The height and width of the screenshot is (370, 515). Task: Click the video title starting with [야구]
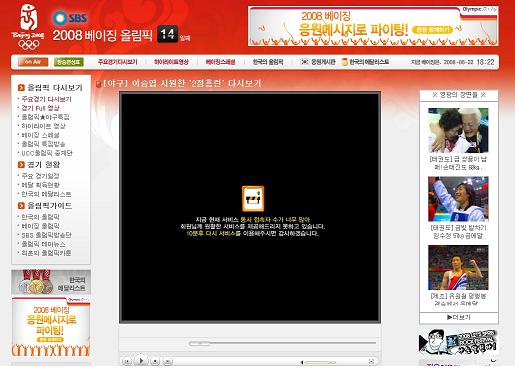(x=182, y=83)
